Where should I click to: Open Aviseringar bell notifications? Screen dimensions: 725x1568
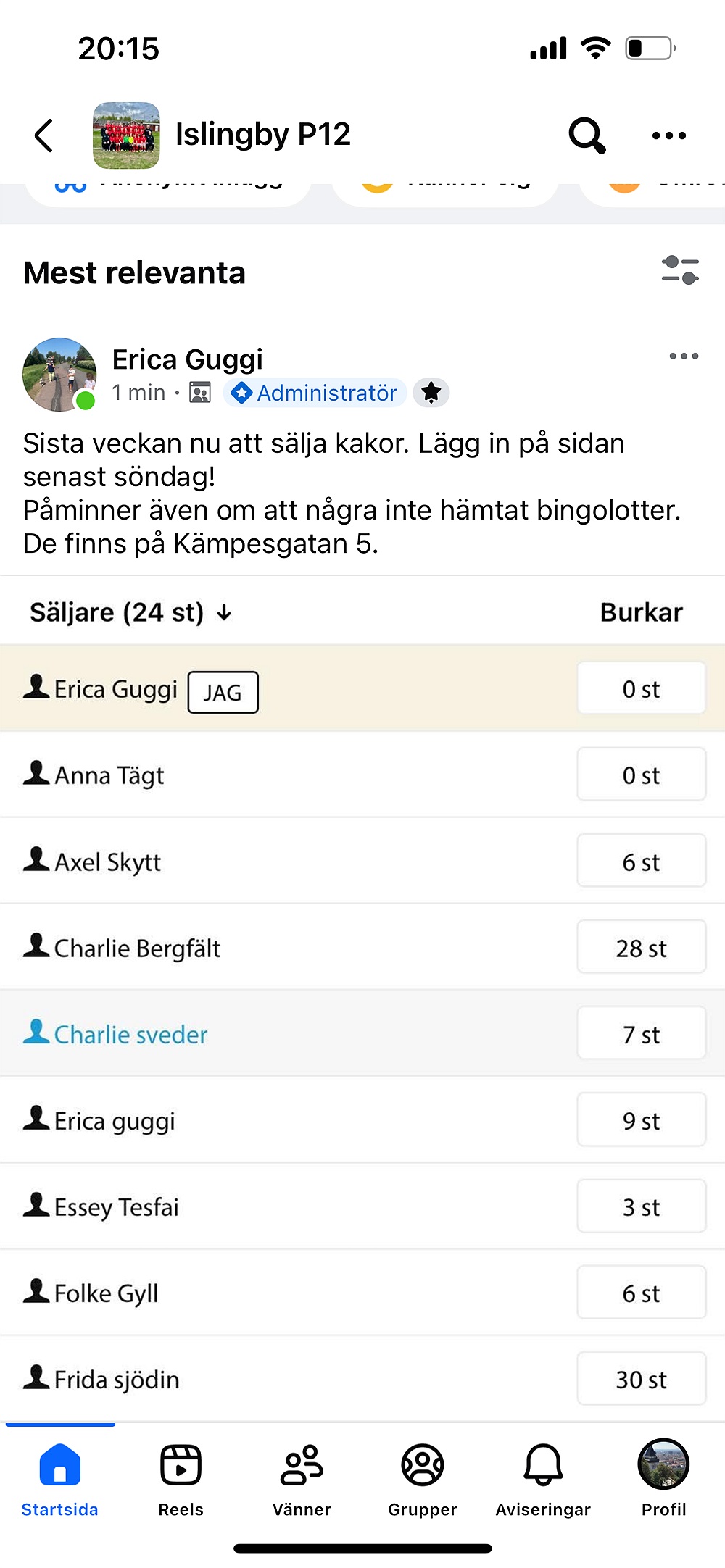543,1478
